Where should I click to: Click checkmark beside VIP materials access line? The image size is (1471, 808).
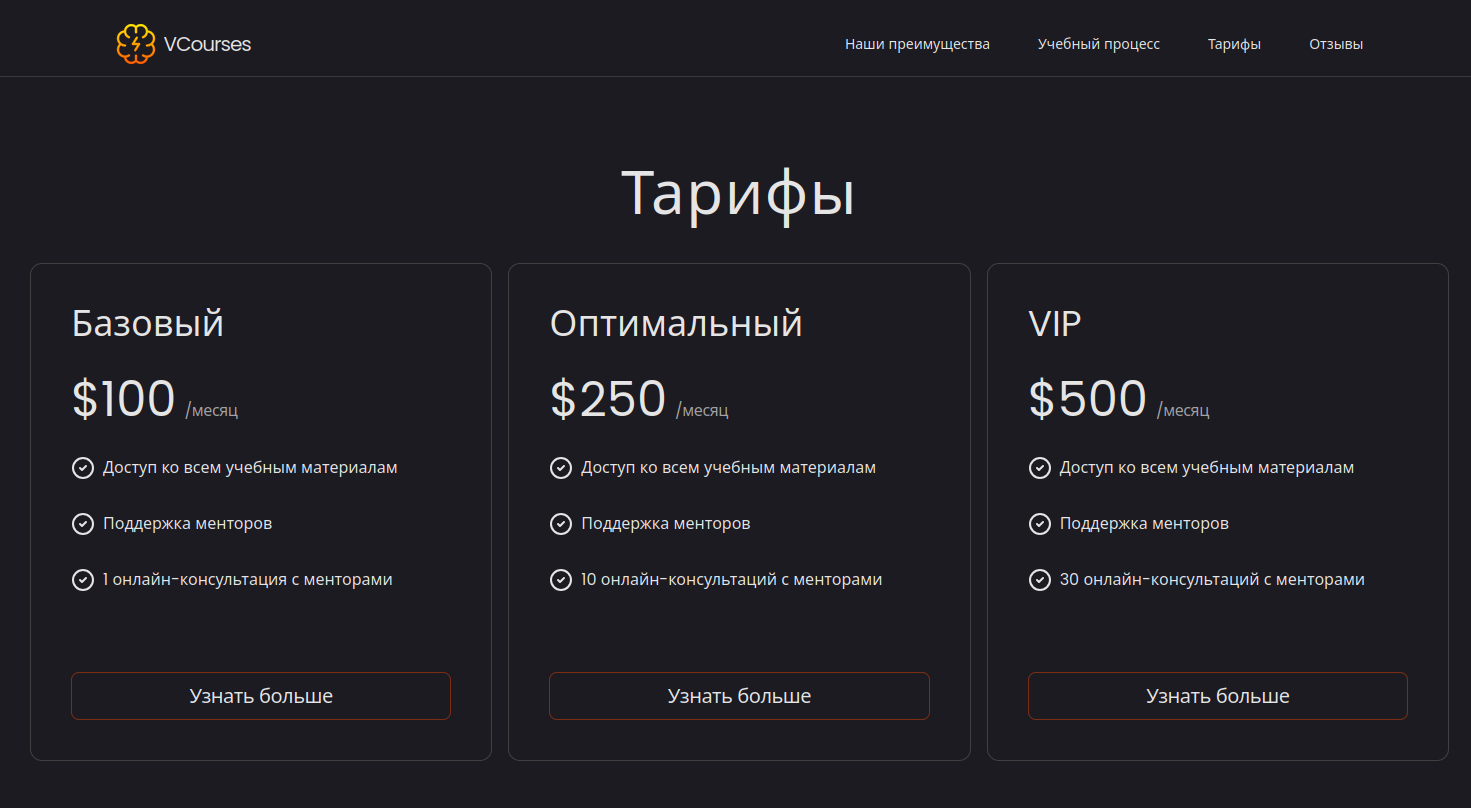(x=1040, y=468)
